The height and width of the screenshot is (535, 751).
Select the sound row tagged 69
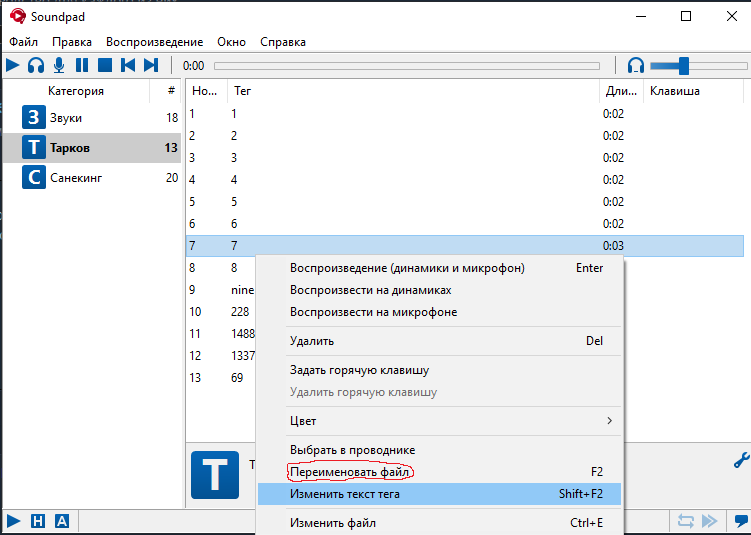point(221,378)
